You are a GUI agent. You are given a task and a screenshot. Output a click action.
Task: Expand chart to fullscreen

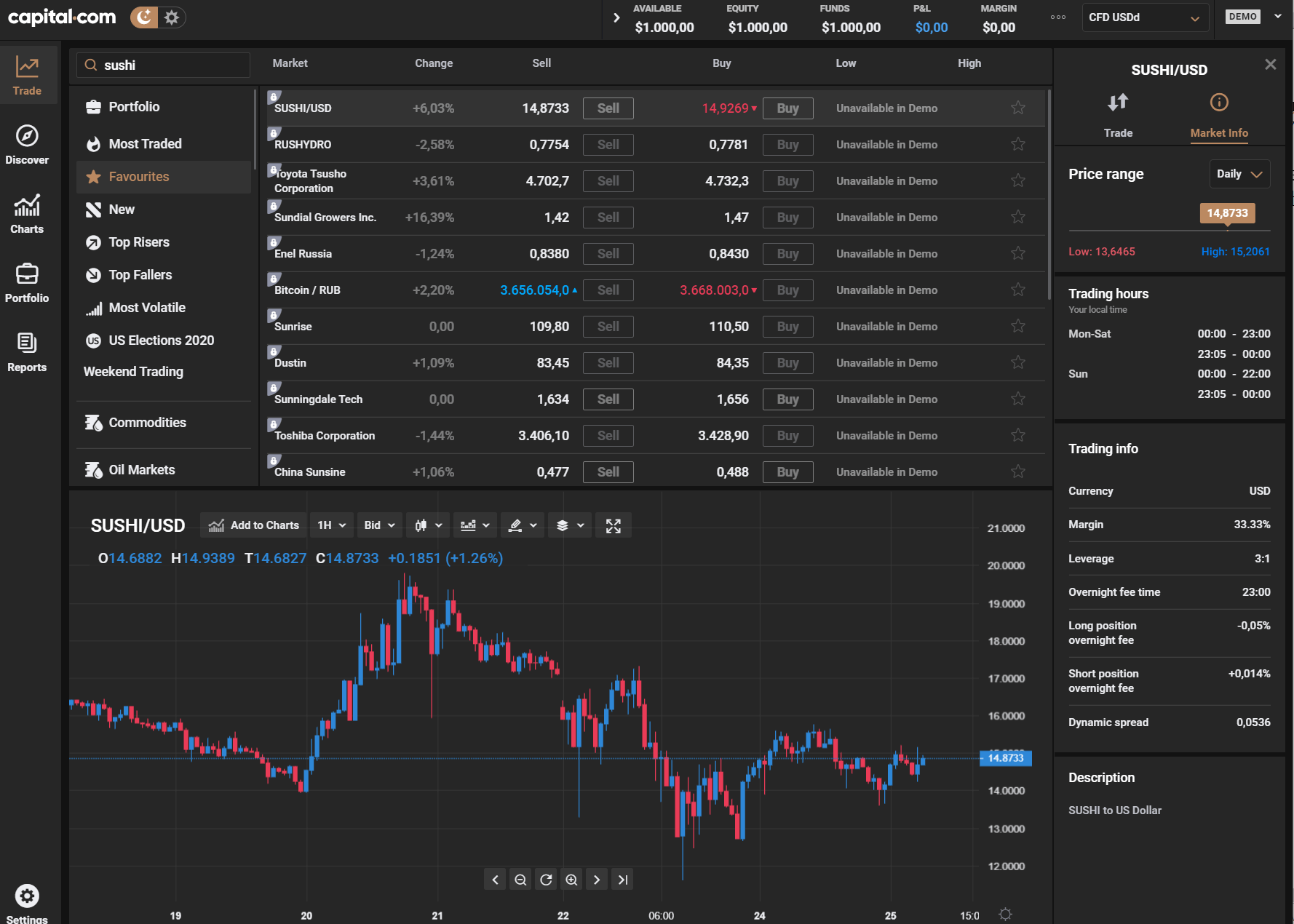614,525
